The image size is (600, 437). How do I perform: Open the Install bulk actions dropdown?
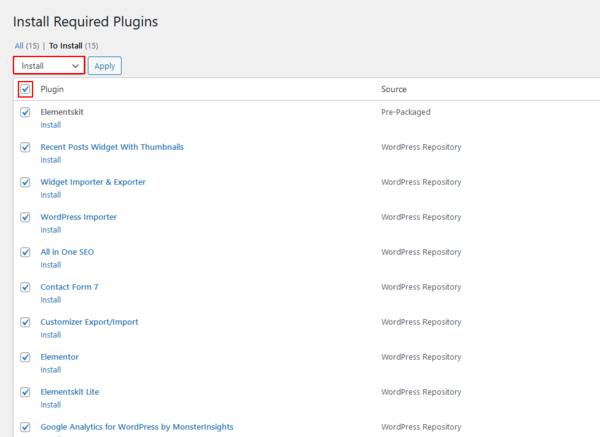tap(48, 65)
